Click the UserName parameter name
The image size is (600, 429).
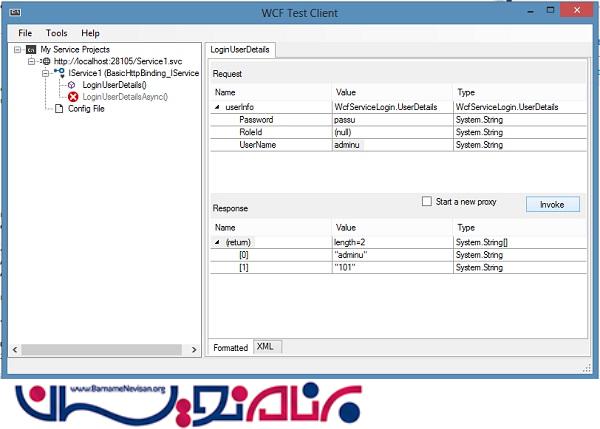pos(258,145)
